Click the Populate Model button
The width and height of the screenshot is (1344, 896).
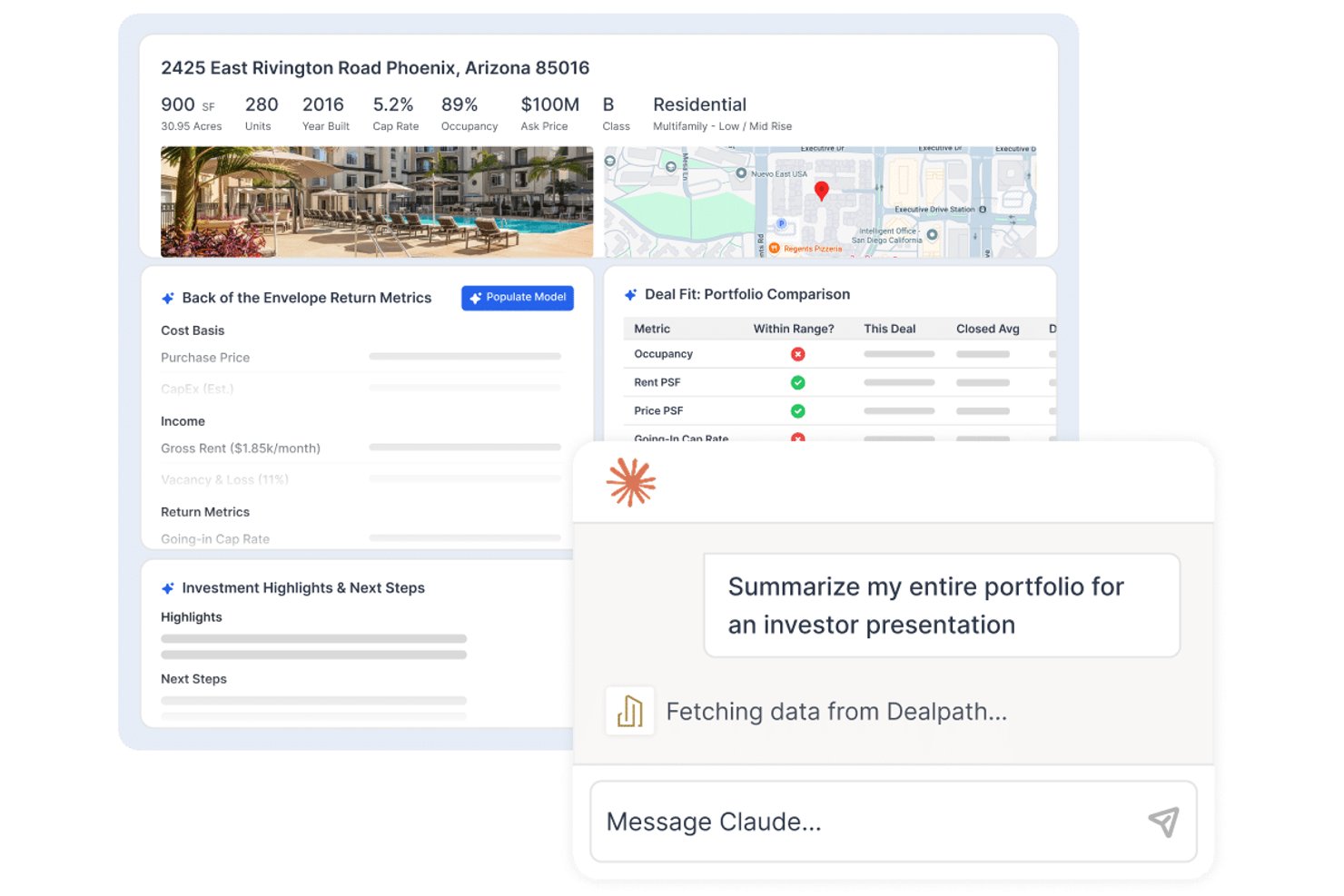click(x=518, y=298)
